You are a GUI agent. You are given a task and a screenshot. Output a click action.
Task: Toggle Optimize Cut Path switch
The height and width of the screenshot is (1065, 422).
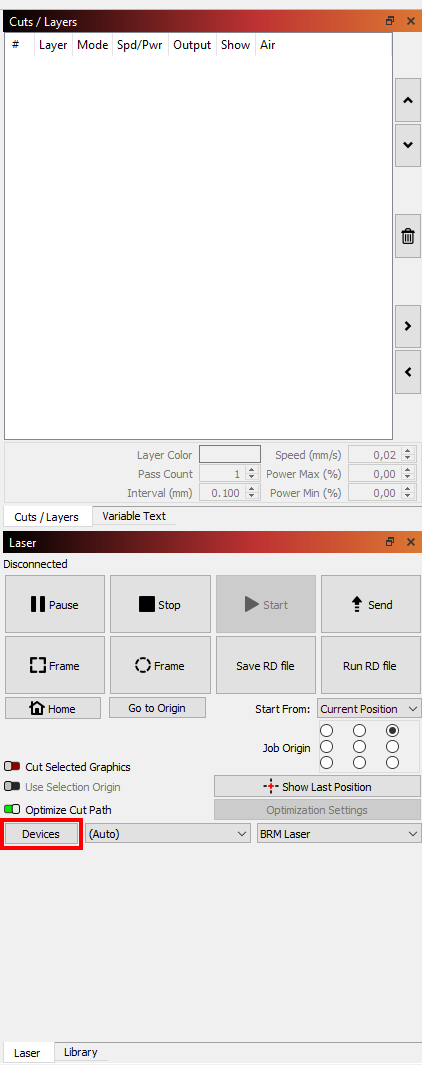point(12,810)
